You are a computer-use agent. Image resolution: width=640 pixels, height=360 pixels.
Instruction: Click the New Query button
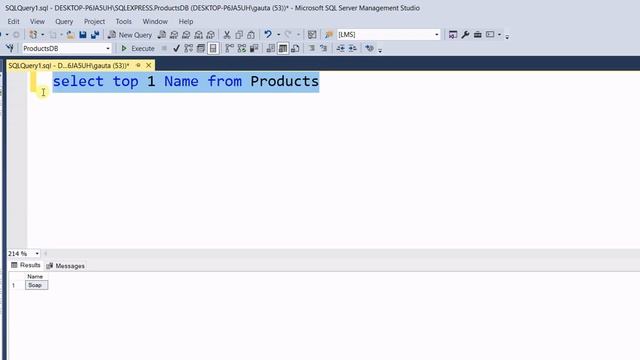point(130,35)
